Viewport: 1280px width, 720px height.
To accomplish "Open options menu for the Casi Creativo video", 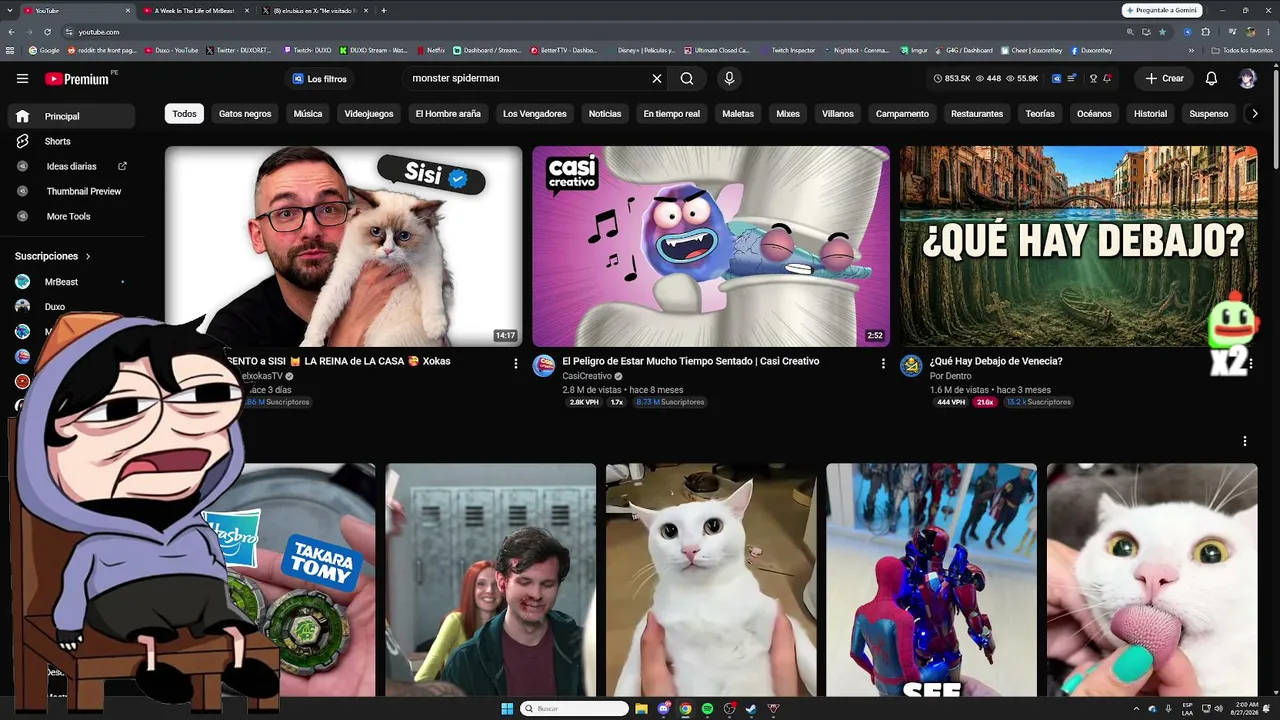I will 883,363.
